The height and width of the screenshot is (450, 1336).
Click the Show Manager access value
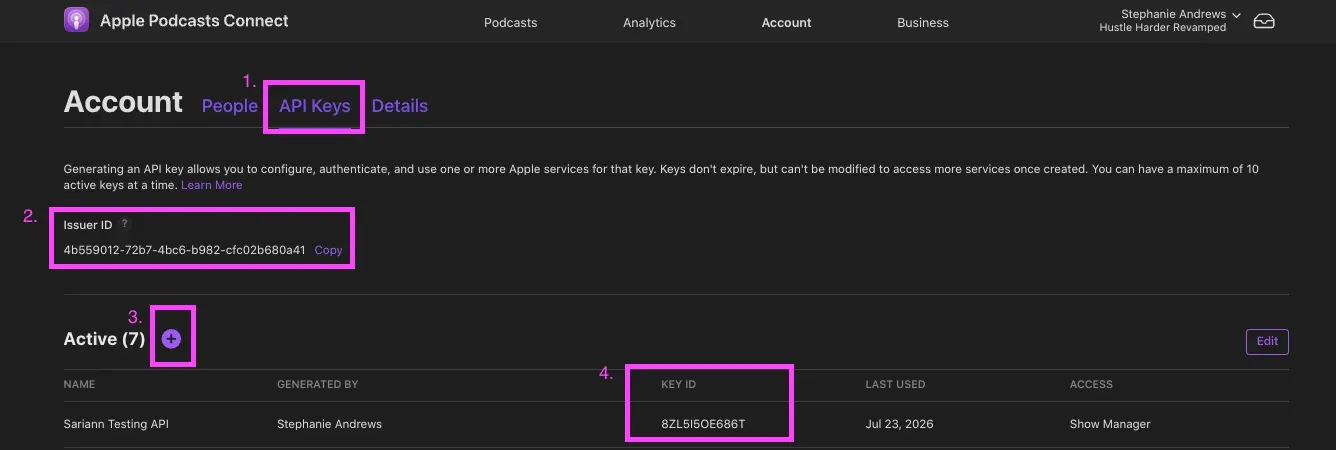point(1110,424)
